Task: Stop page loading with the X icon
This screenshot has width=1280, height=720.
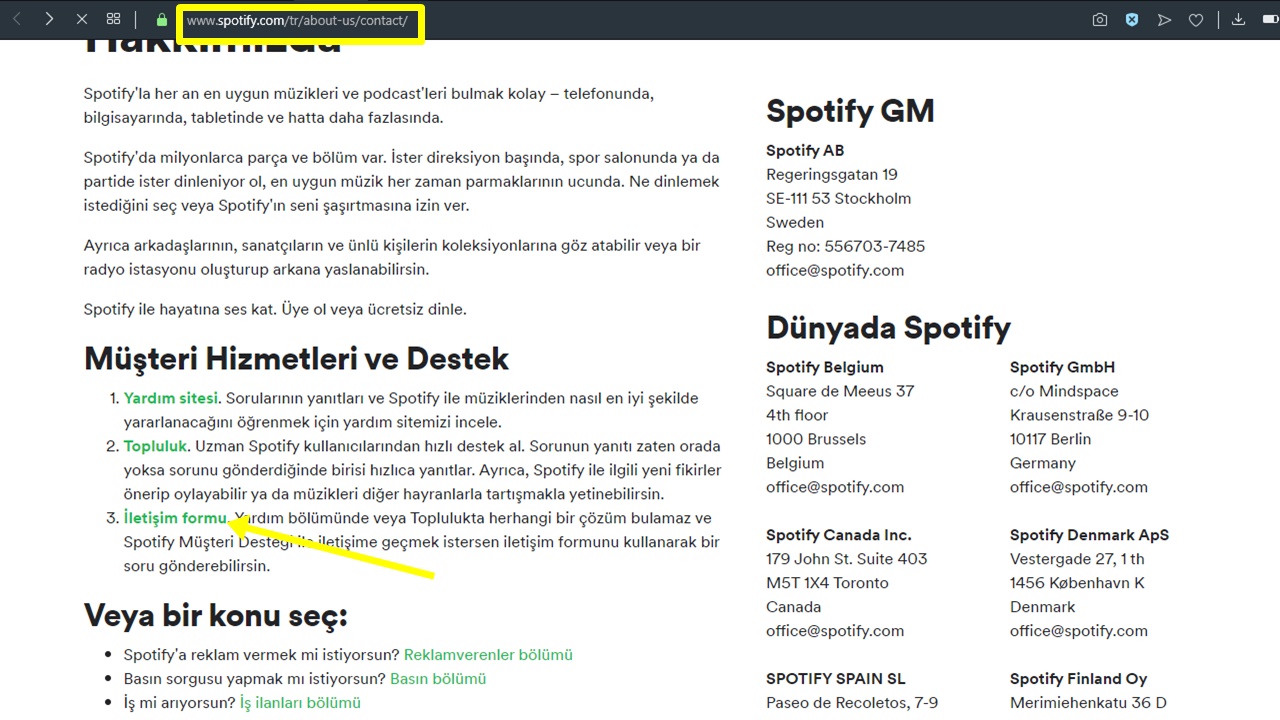Action: click(x=81, y=18)
